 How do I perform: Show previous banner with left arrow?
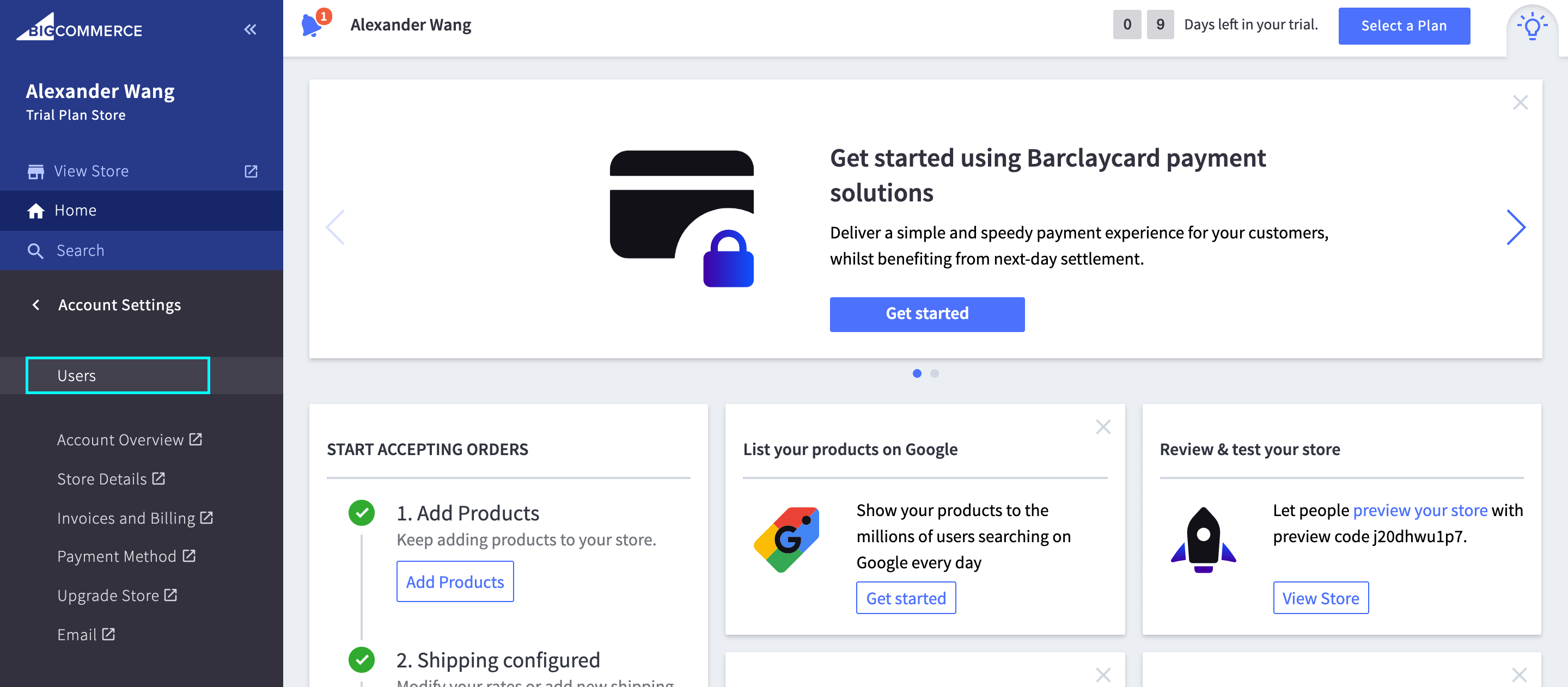click(x=335, y=228)
